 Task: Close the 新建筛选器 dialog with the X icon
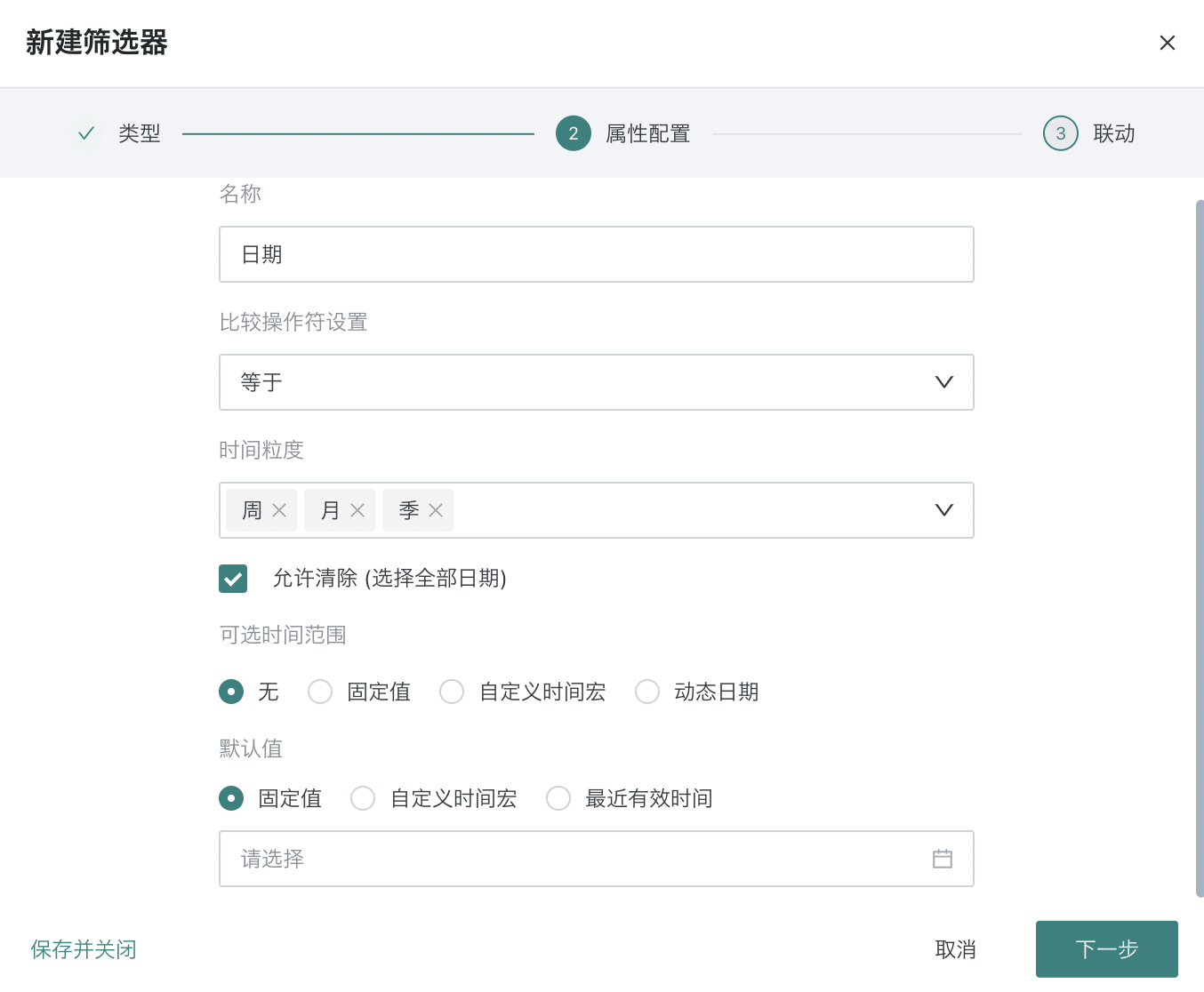1168,43
